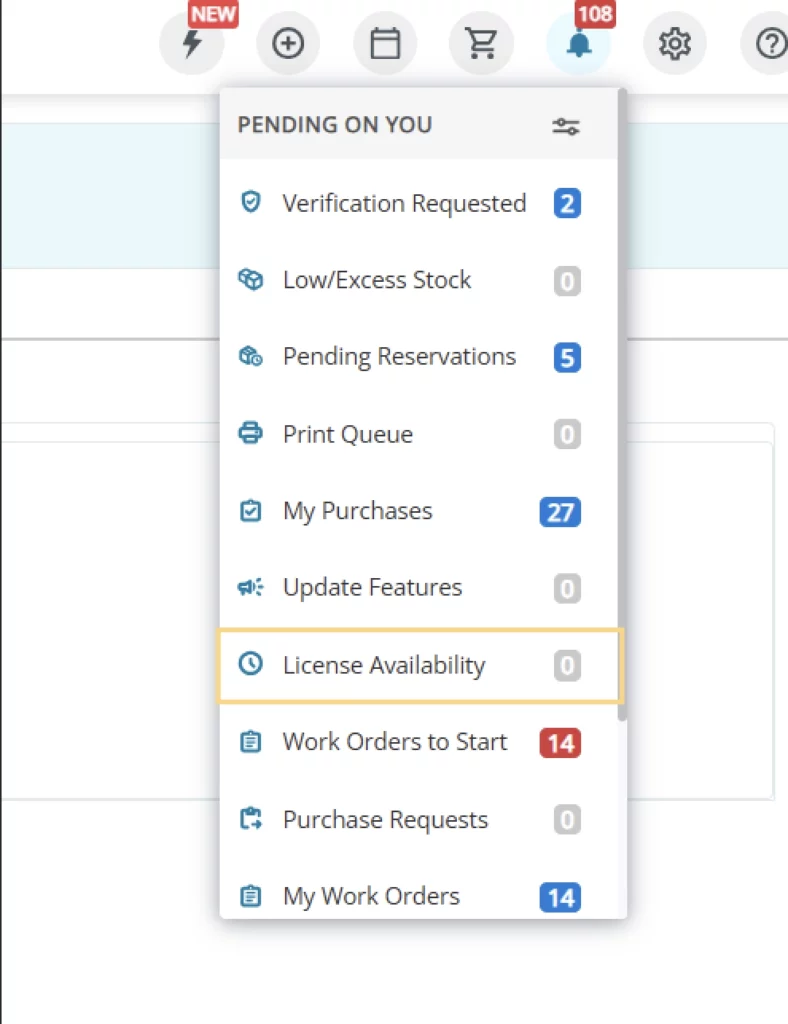Viewport: 788px width, 1024px height.
Task: Click the My Purchases badge showing 27
Action: point(560,512)
